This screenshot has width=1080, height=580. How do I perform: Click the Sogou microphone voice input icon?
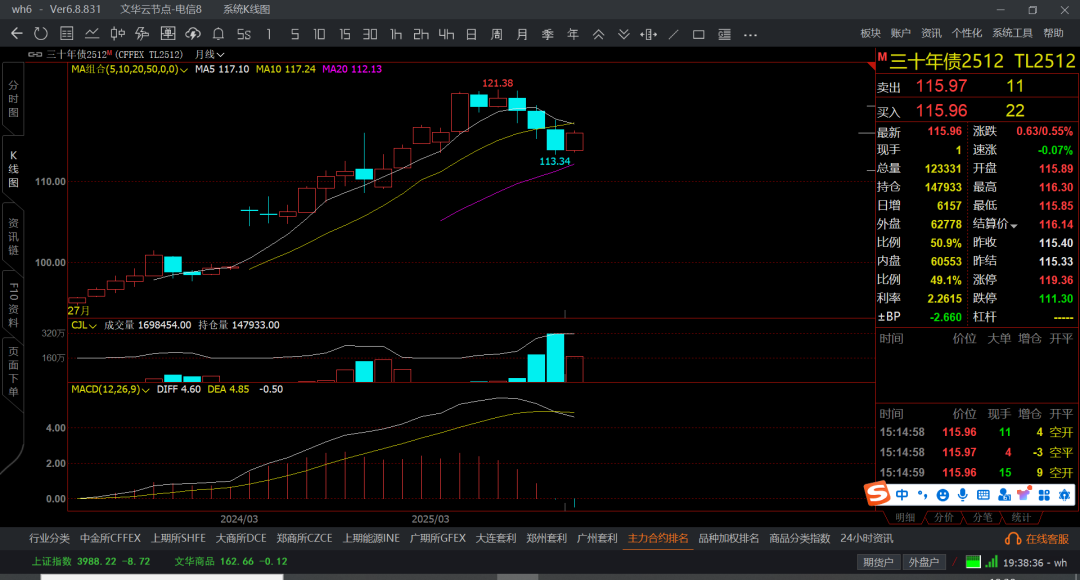pyautogui.click(x=963, y=495)
